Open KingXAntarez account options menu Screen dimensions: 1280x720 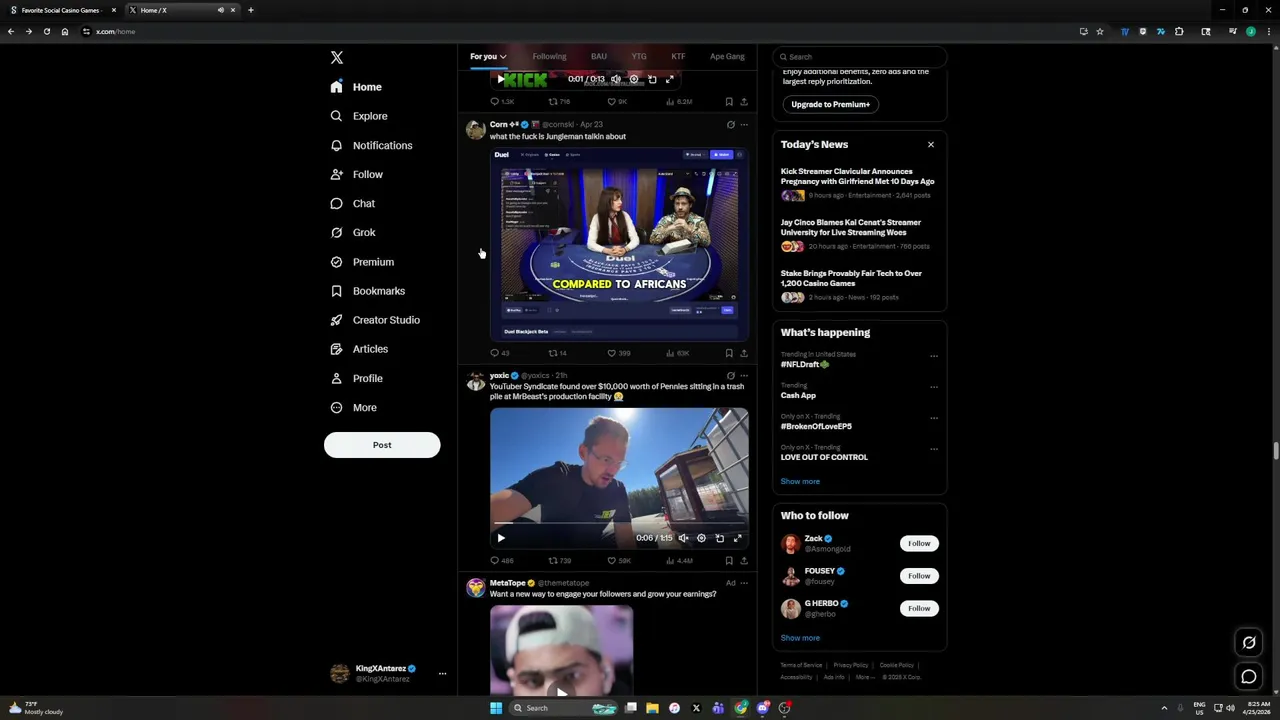(442, 673)
